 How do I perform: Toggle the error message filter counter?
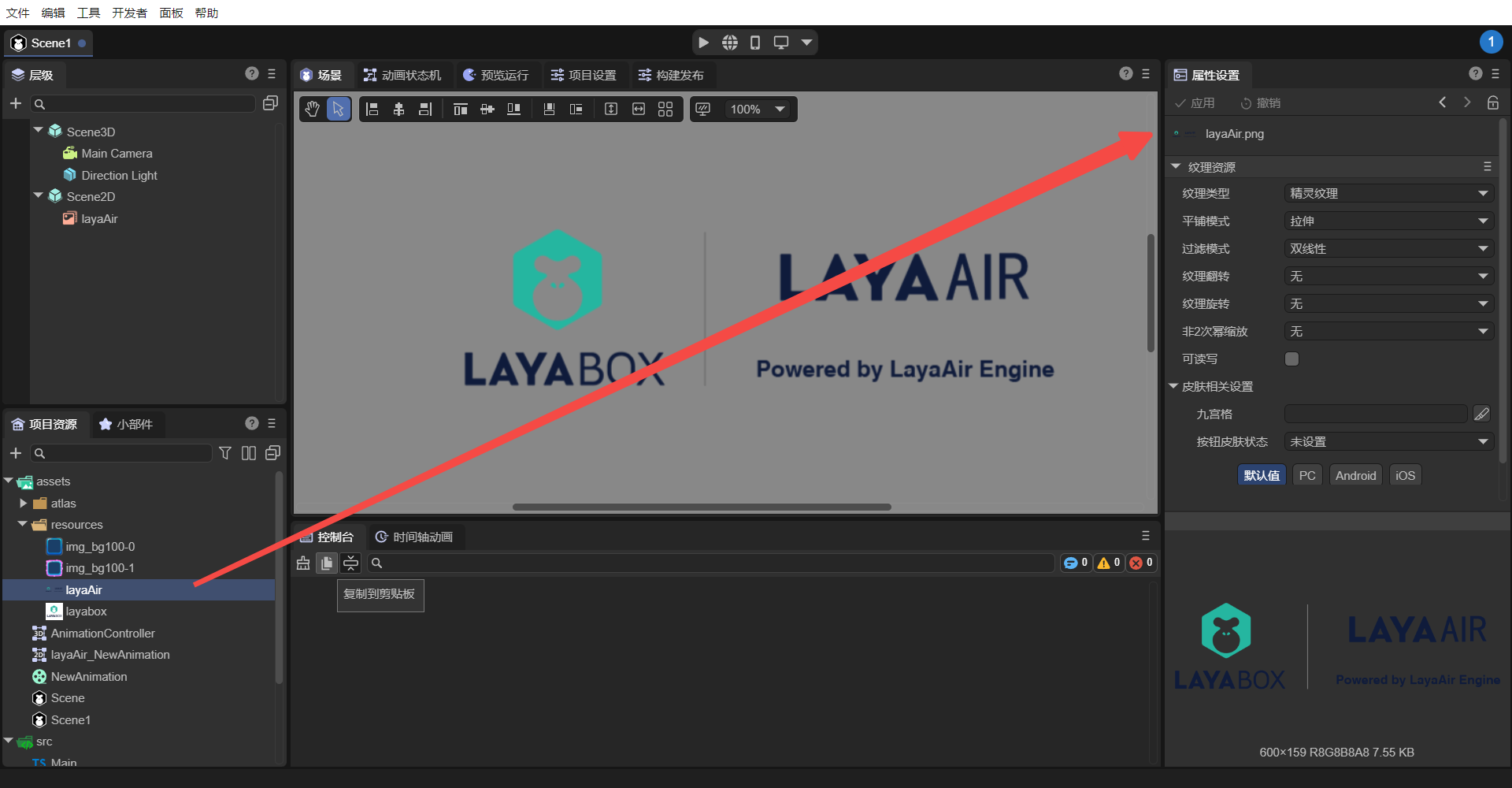1141,563
